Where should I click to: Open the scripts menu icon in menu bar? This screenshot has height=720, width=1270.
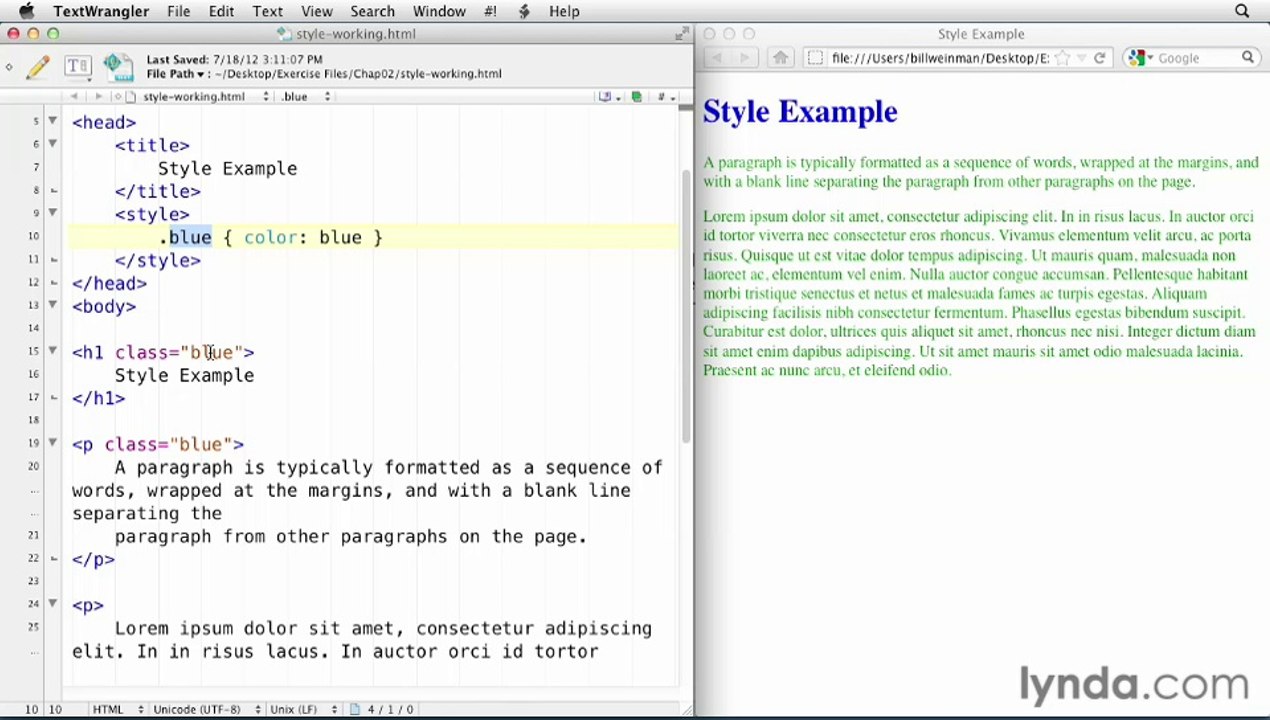525,11
